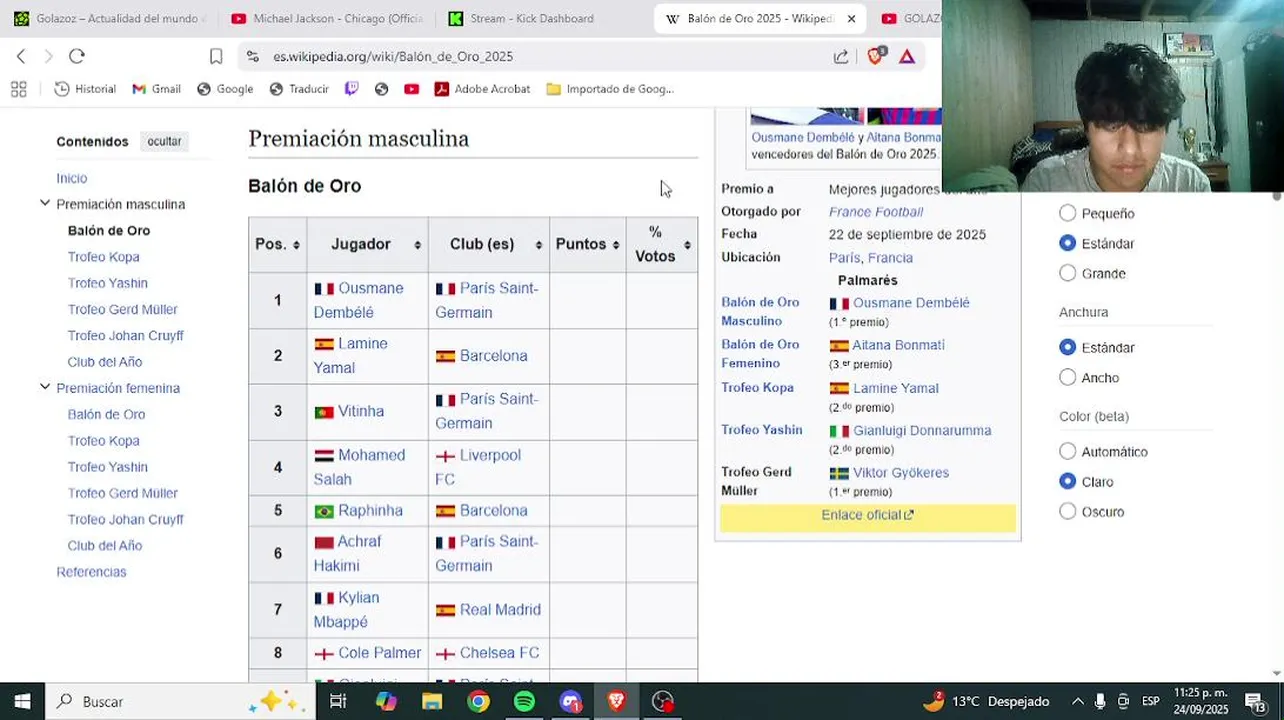Open the Brave Rewards triangle icon

tap(907, 57)
